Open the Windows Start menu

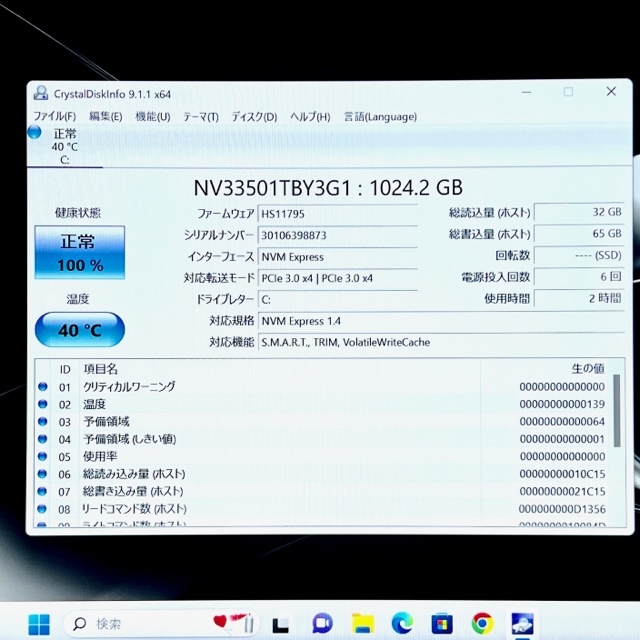(39, 624)
